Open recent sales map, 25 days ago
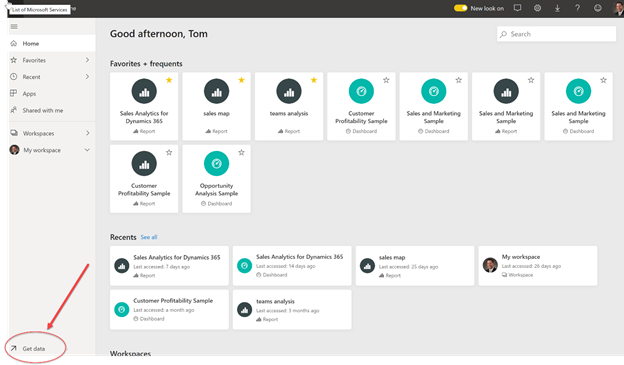The height and width of the screenshot is (365, 624). 415,265
